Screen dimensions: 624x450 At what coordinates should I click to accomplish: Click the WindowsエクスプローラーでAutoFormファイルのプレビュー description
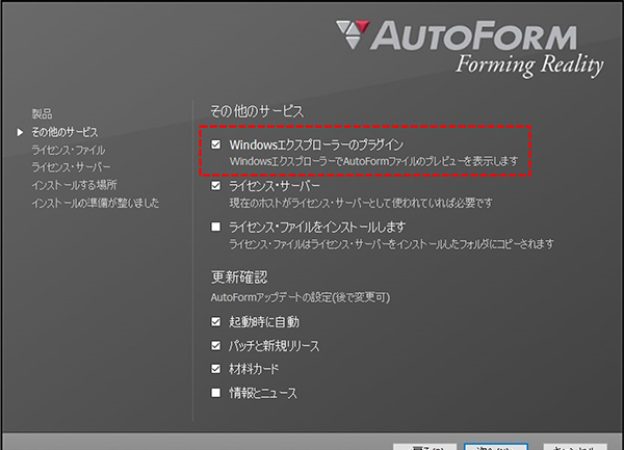pos(374,162)
